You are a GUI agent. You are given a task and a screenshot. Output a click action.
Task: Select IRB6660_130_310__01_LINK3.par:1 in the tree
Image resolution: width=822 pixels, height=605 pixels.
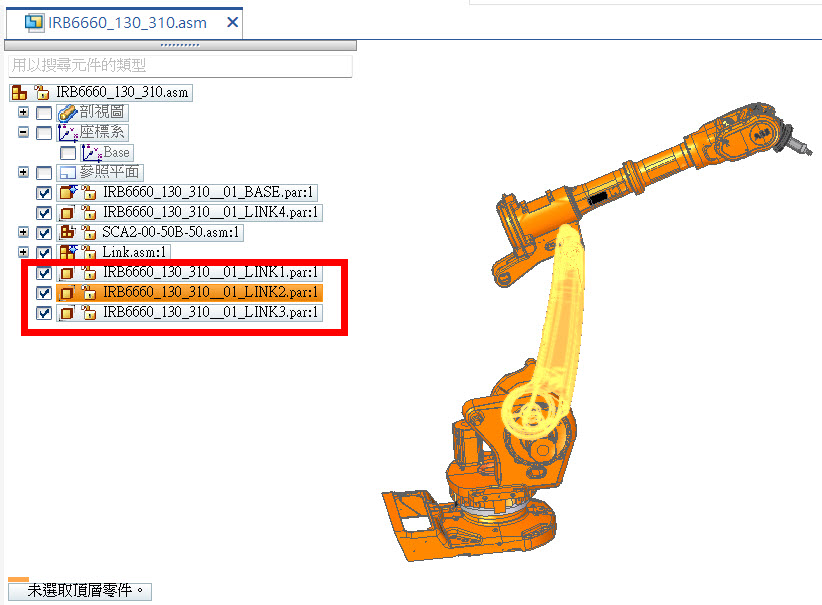coord(211,313)
